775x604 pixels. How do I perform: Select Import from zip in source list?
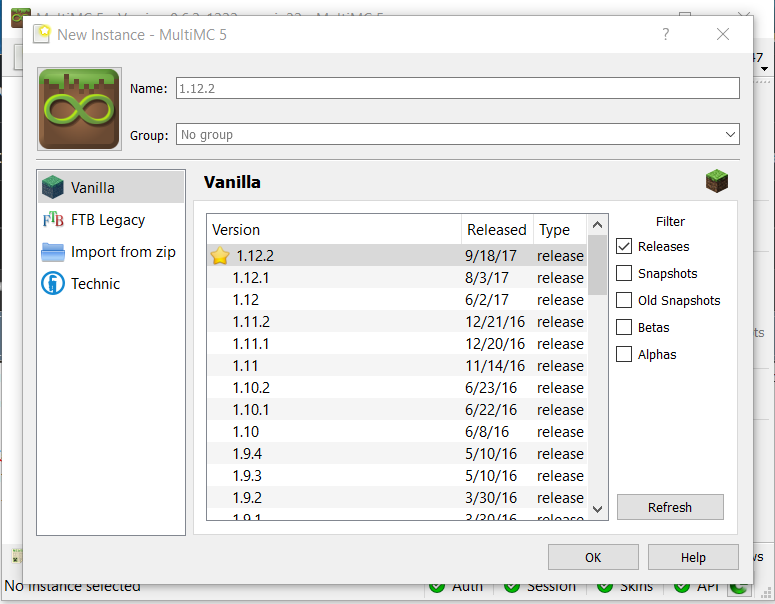tap(111, 252)
